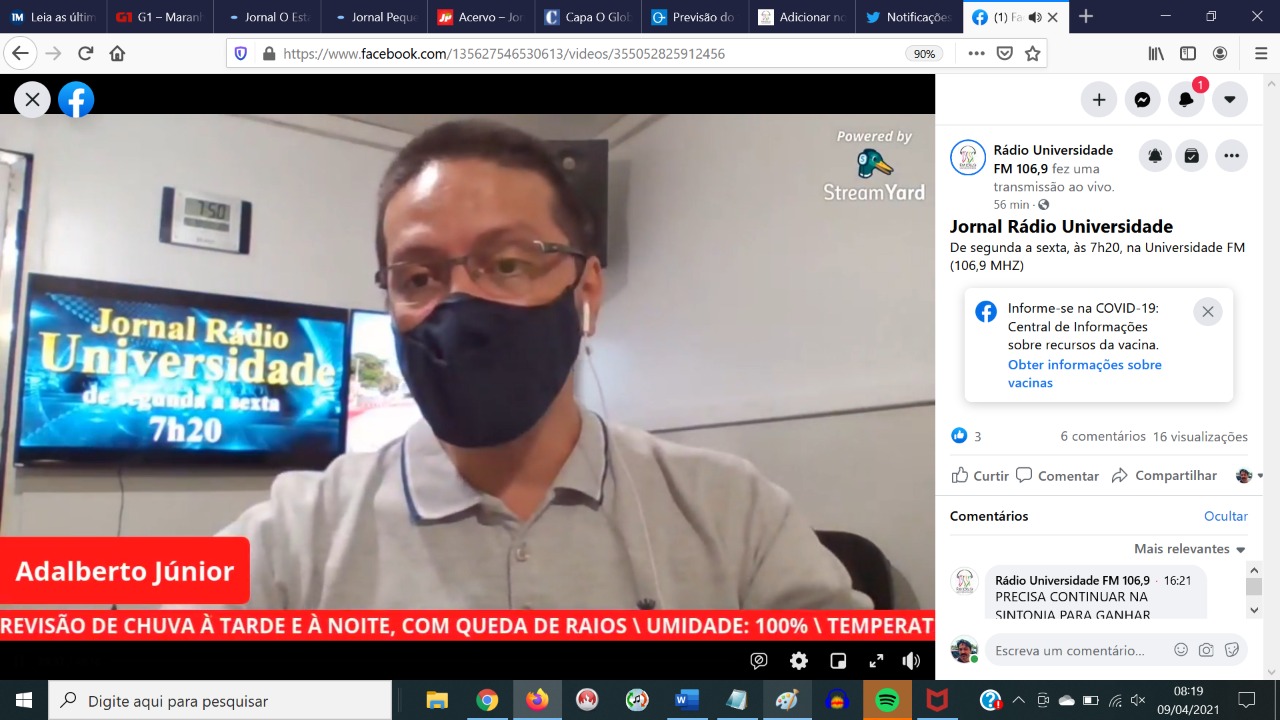Insert an emoji in the comment
Screen dimensions: 1280x720
click(1181, 650)
